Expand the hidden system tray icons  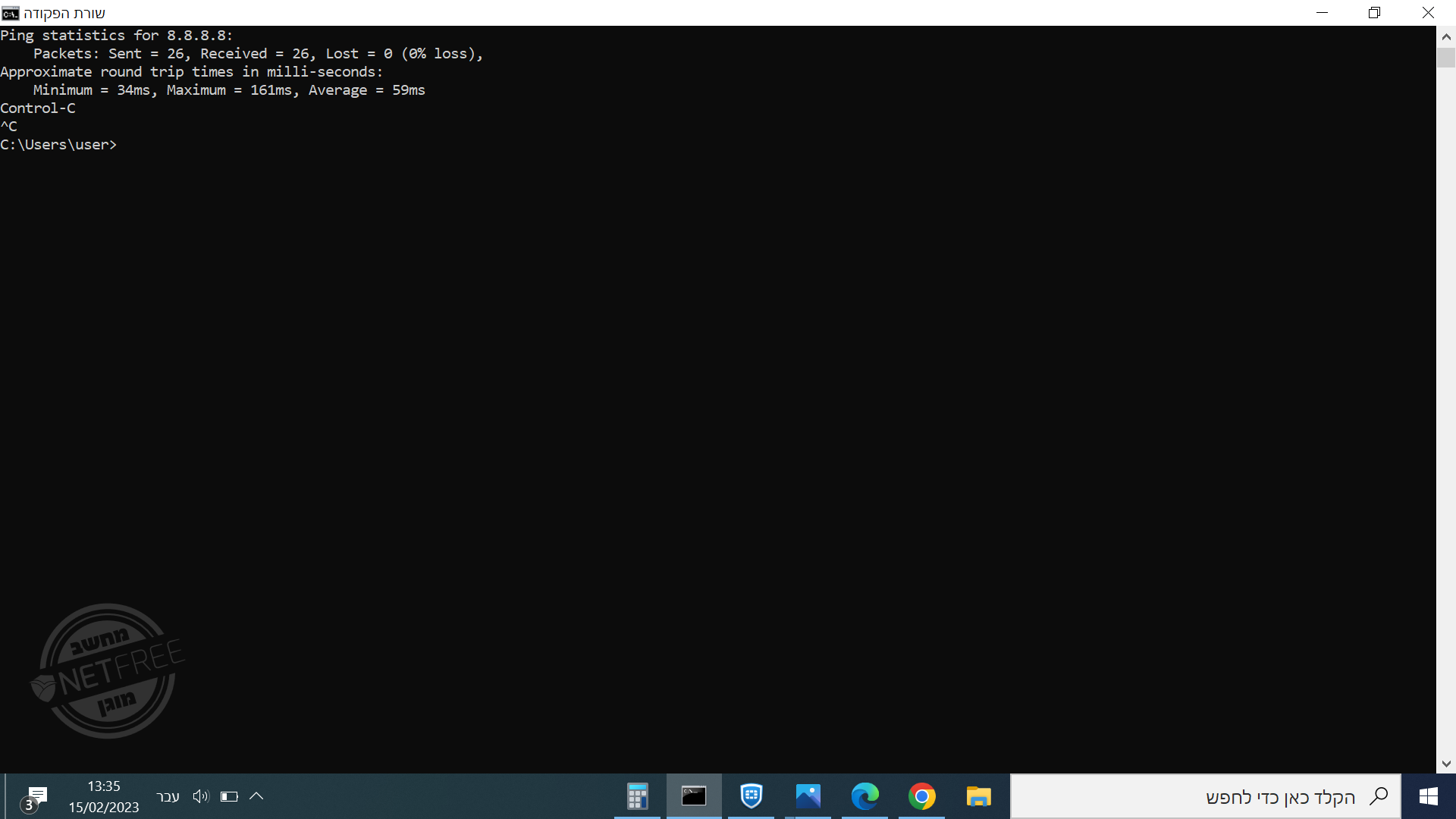pyautogui.click(x=256, y=796)
